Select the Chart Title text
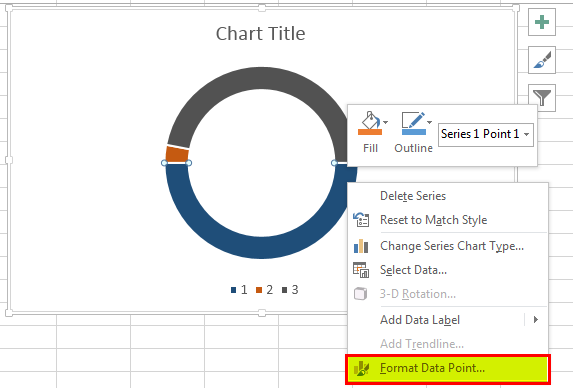This screenshot has height=388, width=573. (260, 34)
